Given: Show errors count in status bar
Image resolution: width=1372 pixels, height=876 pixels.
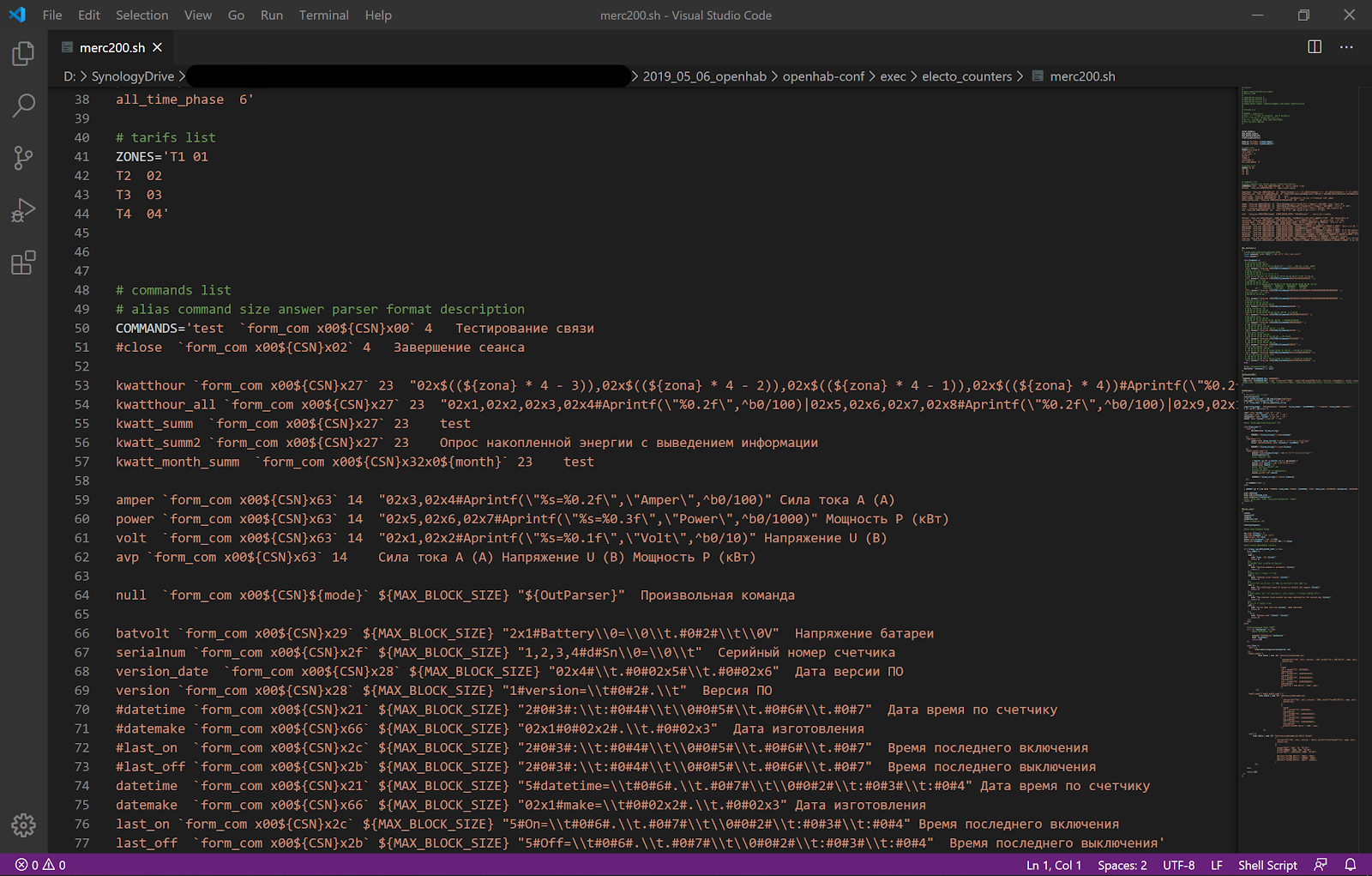Looking at the screenshot, I should (27, 865).
